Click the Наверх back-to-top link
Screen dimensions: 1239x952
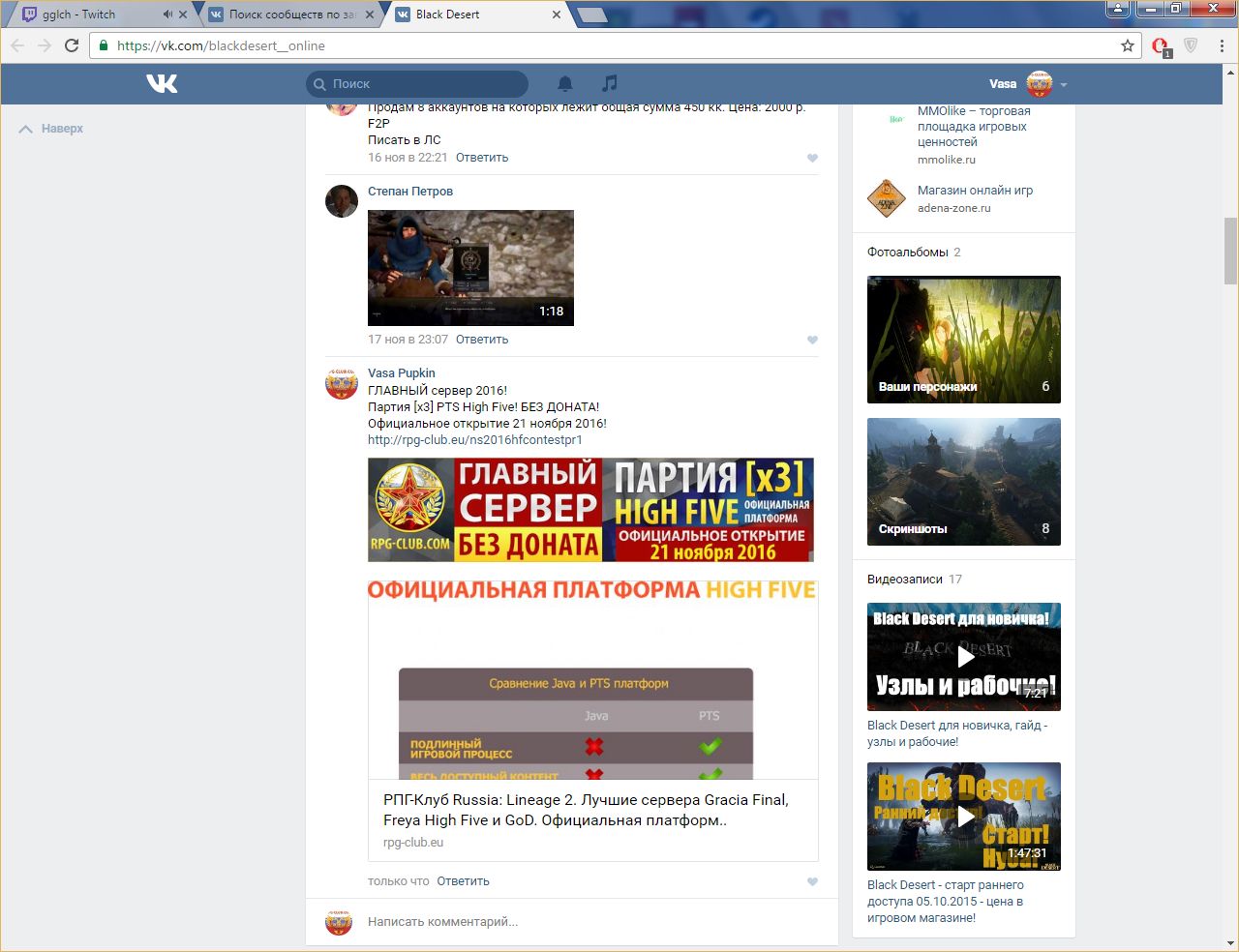(51, 129)
